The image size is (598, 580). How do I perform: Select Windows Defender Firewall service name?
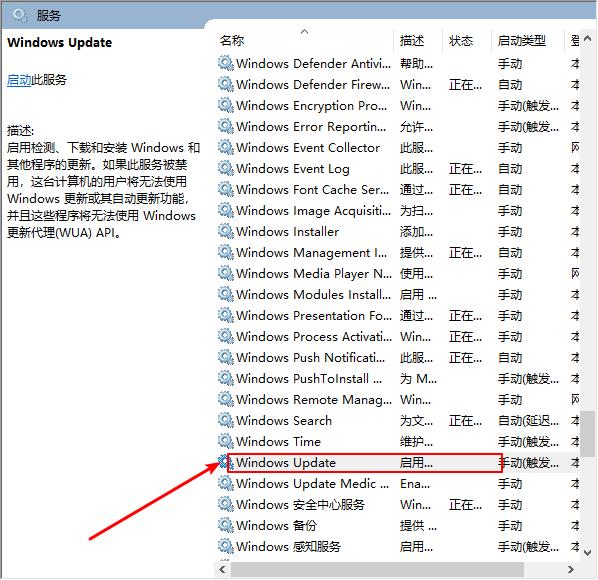coord(313,85)
